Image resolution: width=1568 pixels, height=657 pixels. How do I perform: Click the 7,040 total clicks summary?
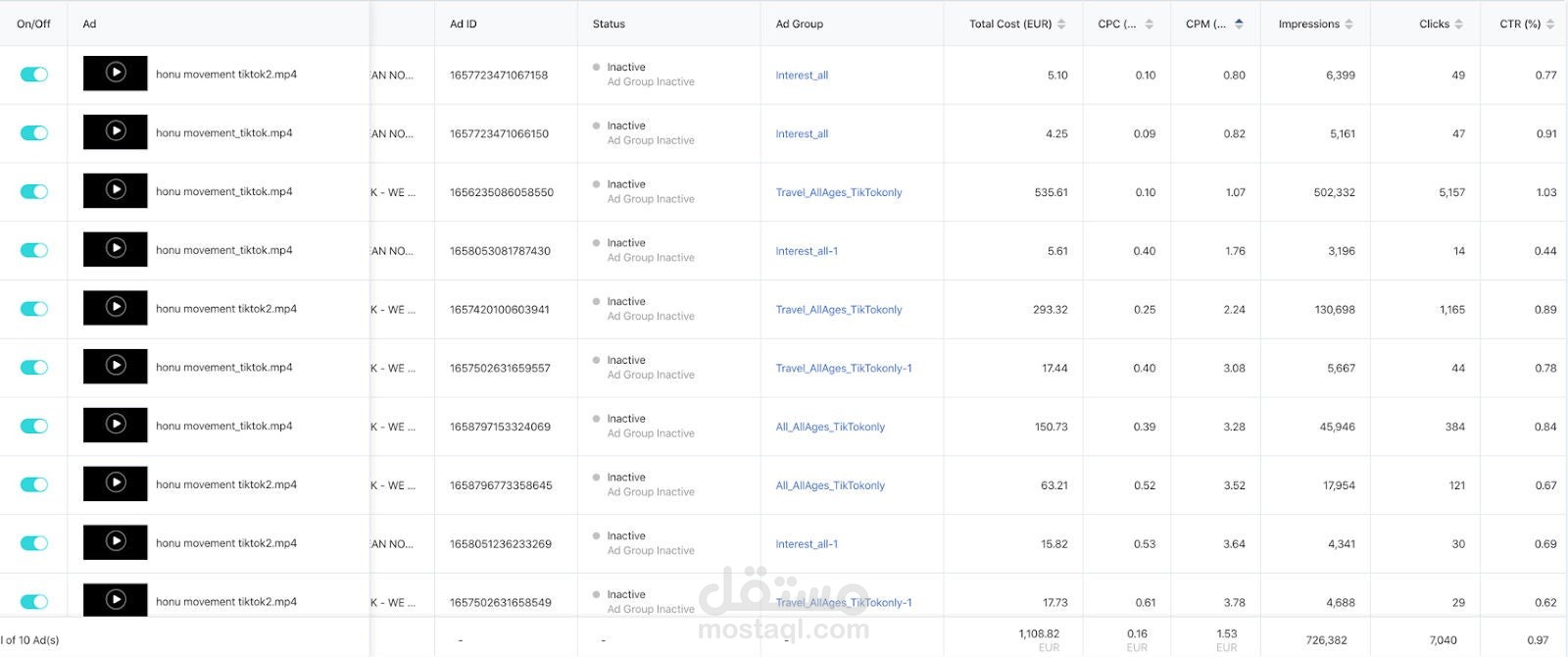[1444, 640]
